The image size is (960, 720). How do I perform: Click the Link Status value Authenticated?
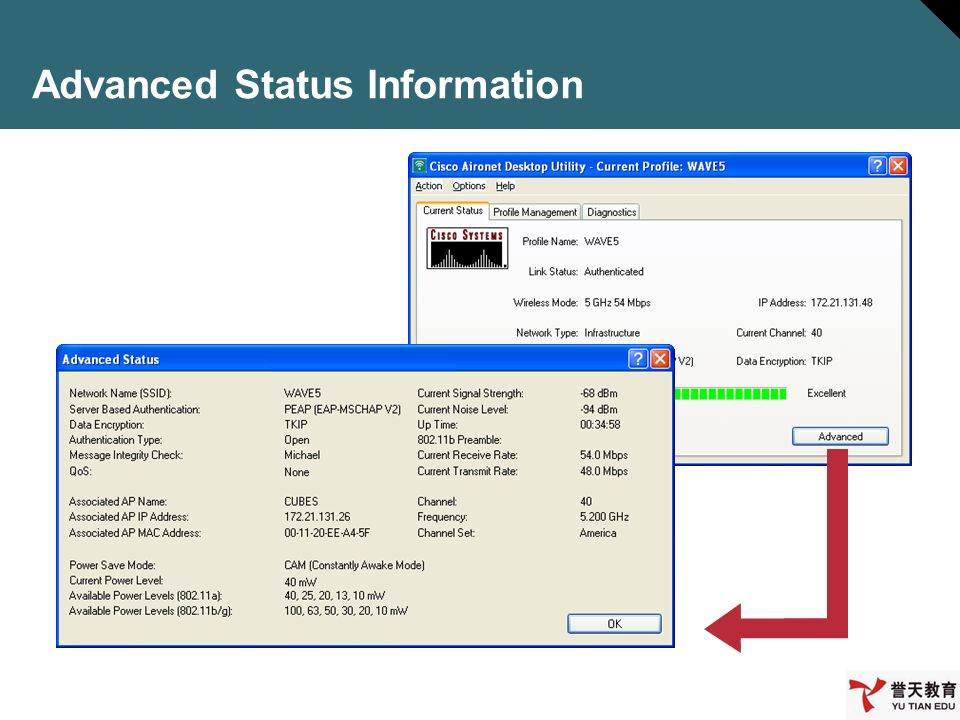click(x=613, y=272)
